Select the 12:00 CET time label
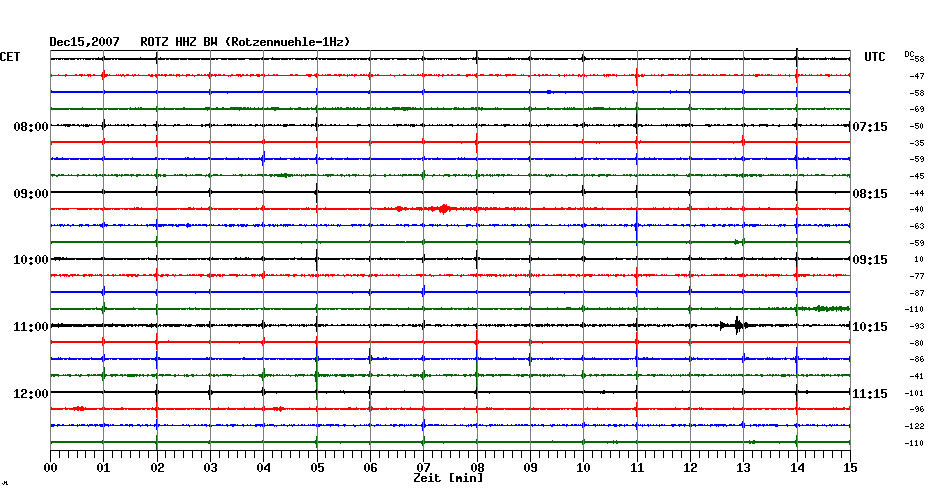This screenshot has height=494, width=930. [x=31, y=394]
